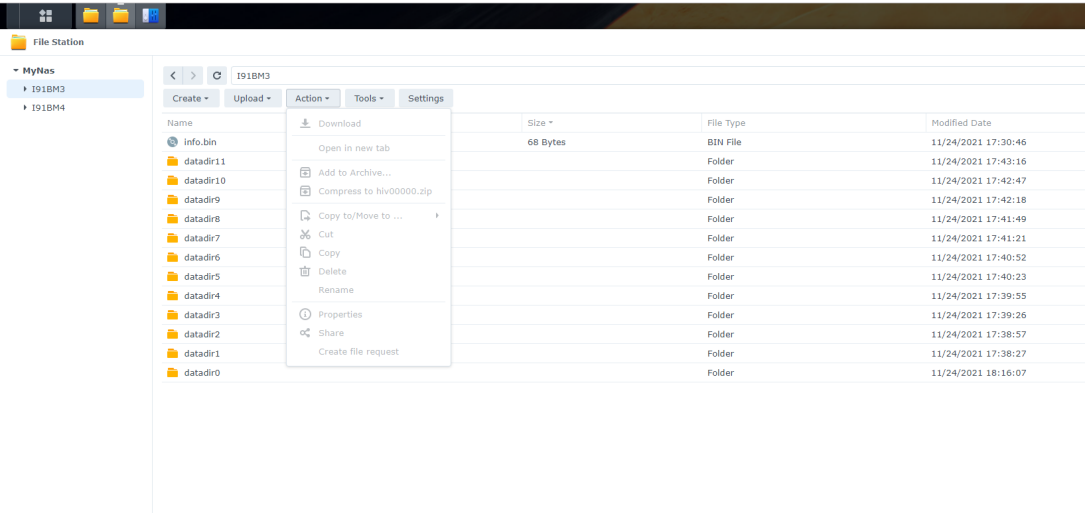The image size is (1085, 513).
Task: Click the forward navigation arrow
Action: click(x=193, y=76)
